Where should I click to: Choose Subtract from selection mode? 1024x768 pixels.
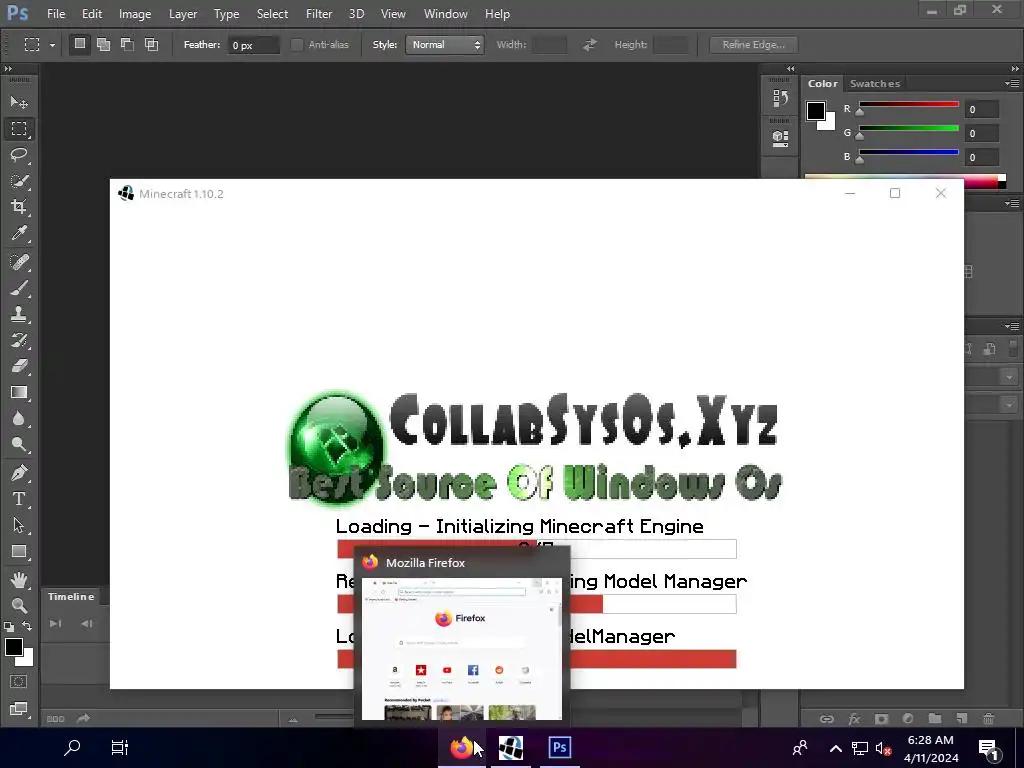(127, 44)
